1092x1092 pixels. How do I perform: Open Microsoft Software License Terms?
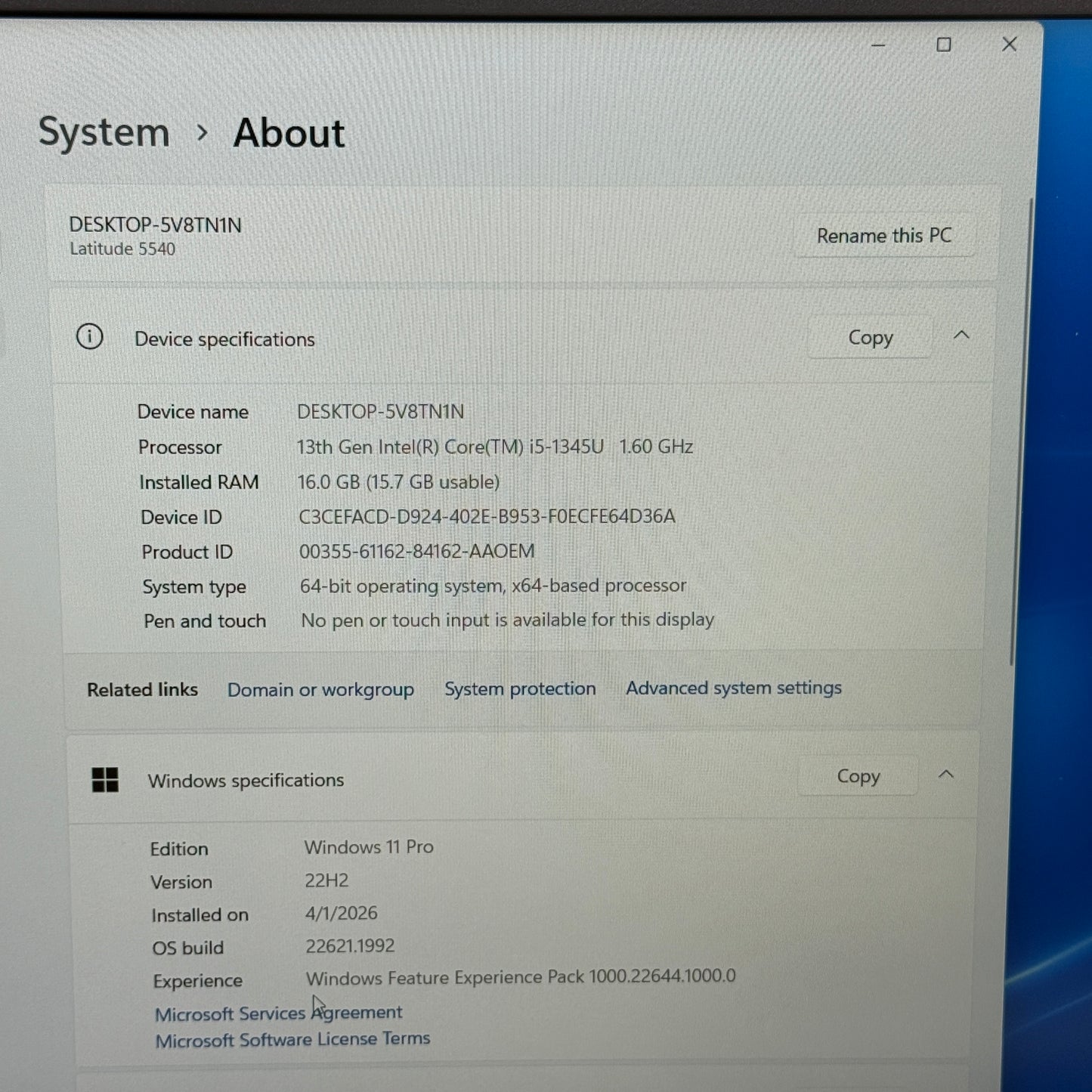[x=292, y=1039]
